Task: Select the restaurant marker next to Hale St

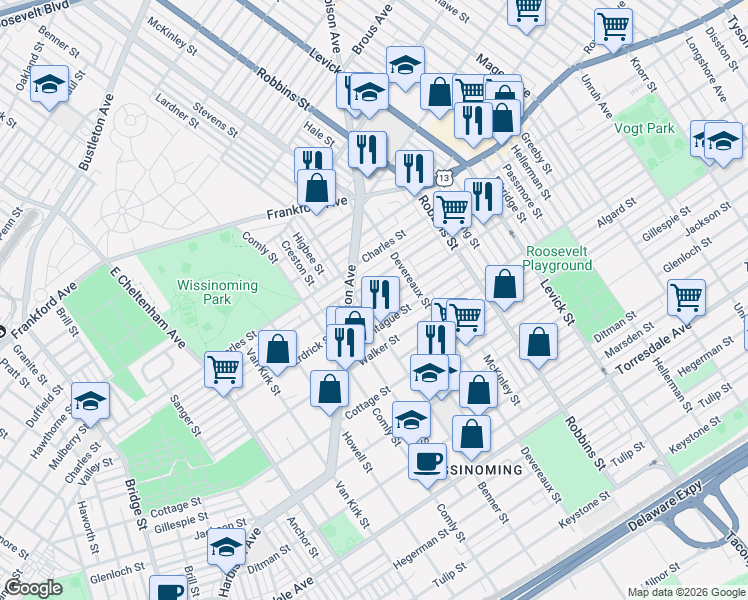Action: [x=367, y=150]
